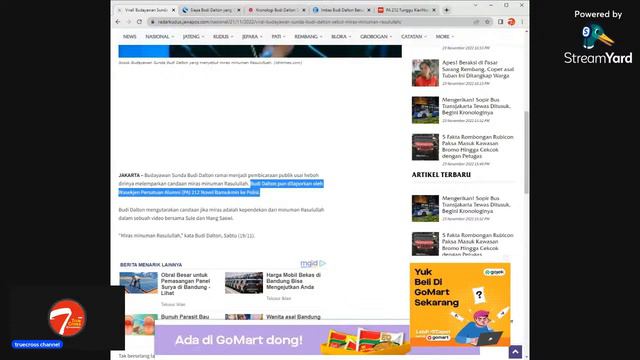Click the truecross channel round logo
This screenshot has width=640, height=360.
point(67,318)
